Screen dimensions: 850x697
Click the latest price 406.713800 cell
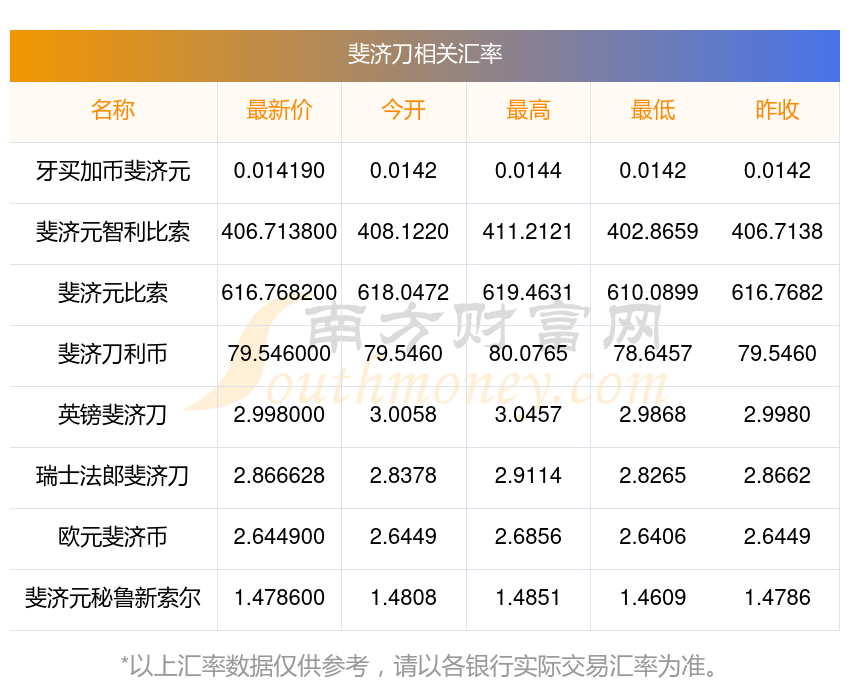(279, 232)
